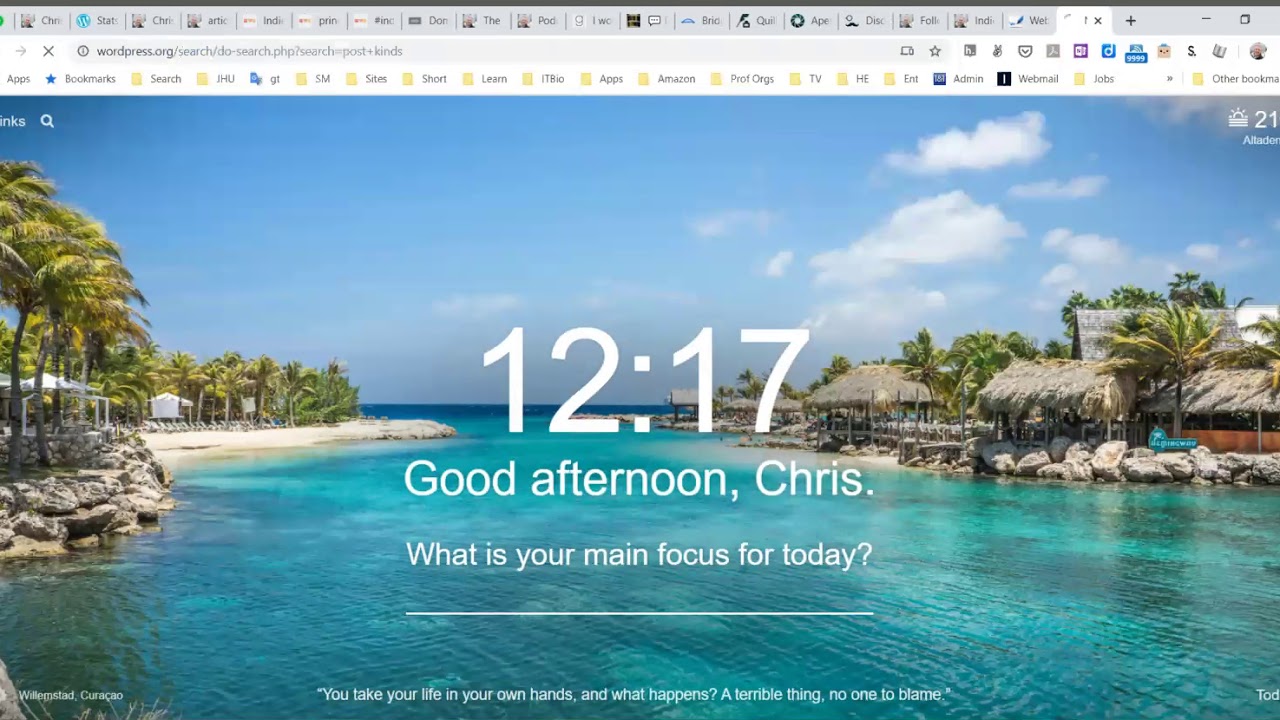This screenshot has width=1280, height=720.
Task: Expand the Ent bookmarks folder
Action: coord(901,79)
